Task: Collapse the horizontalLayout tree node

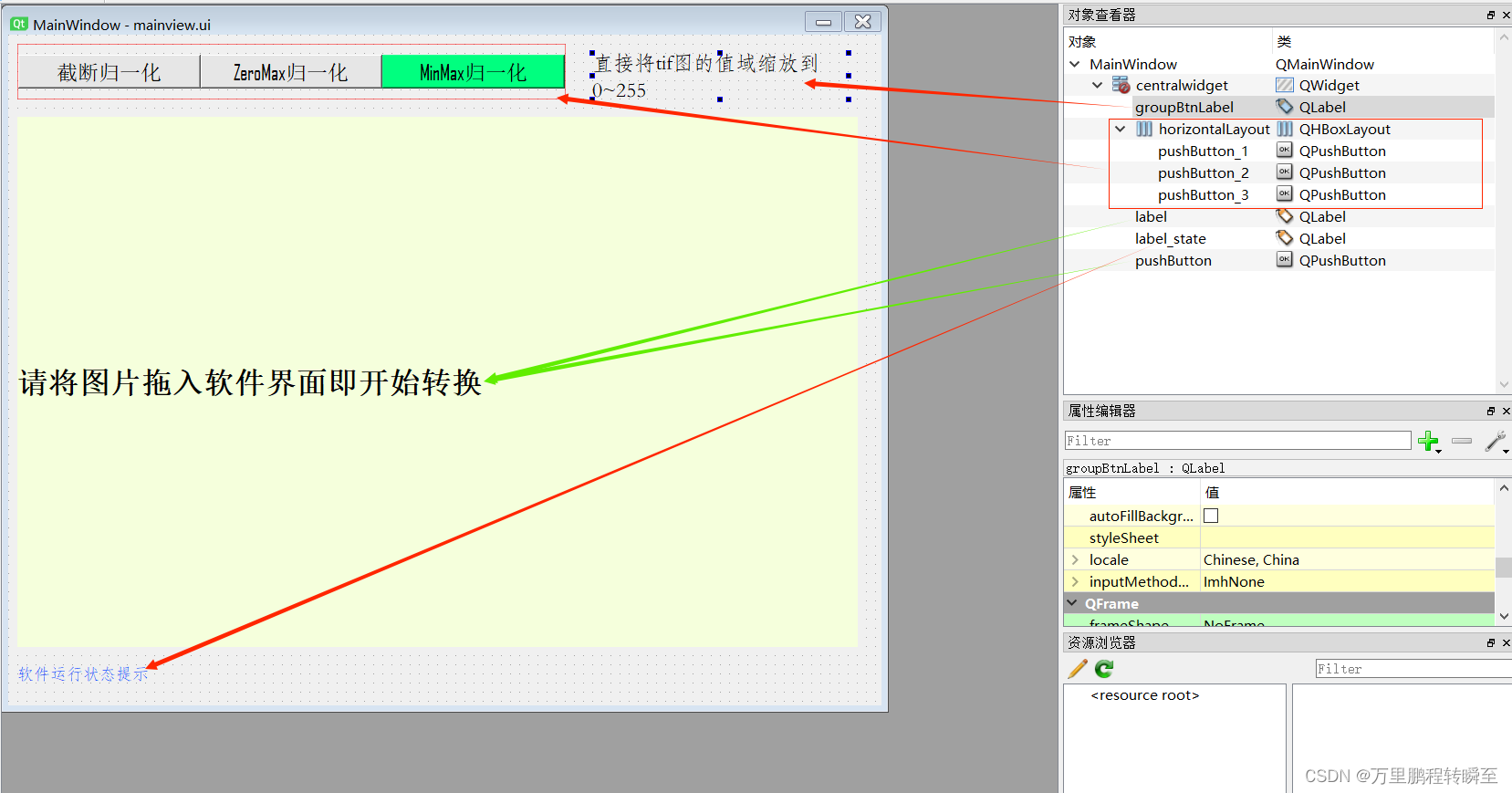Action: point(1121,129)
